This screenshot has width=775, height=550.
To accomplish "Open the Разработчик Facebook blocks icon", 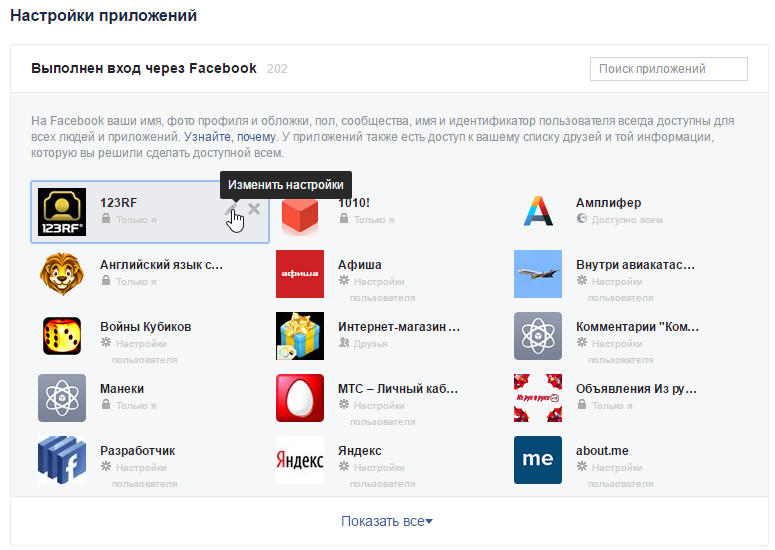I will [x=62, y=460].
